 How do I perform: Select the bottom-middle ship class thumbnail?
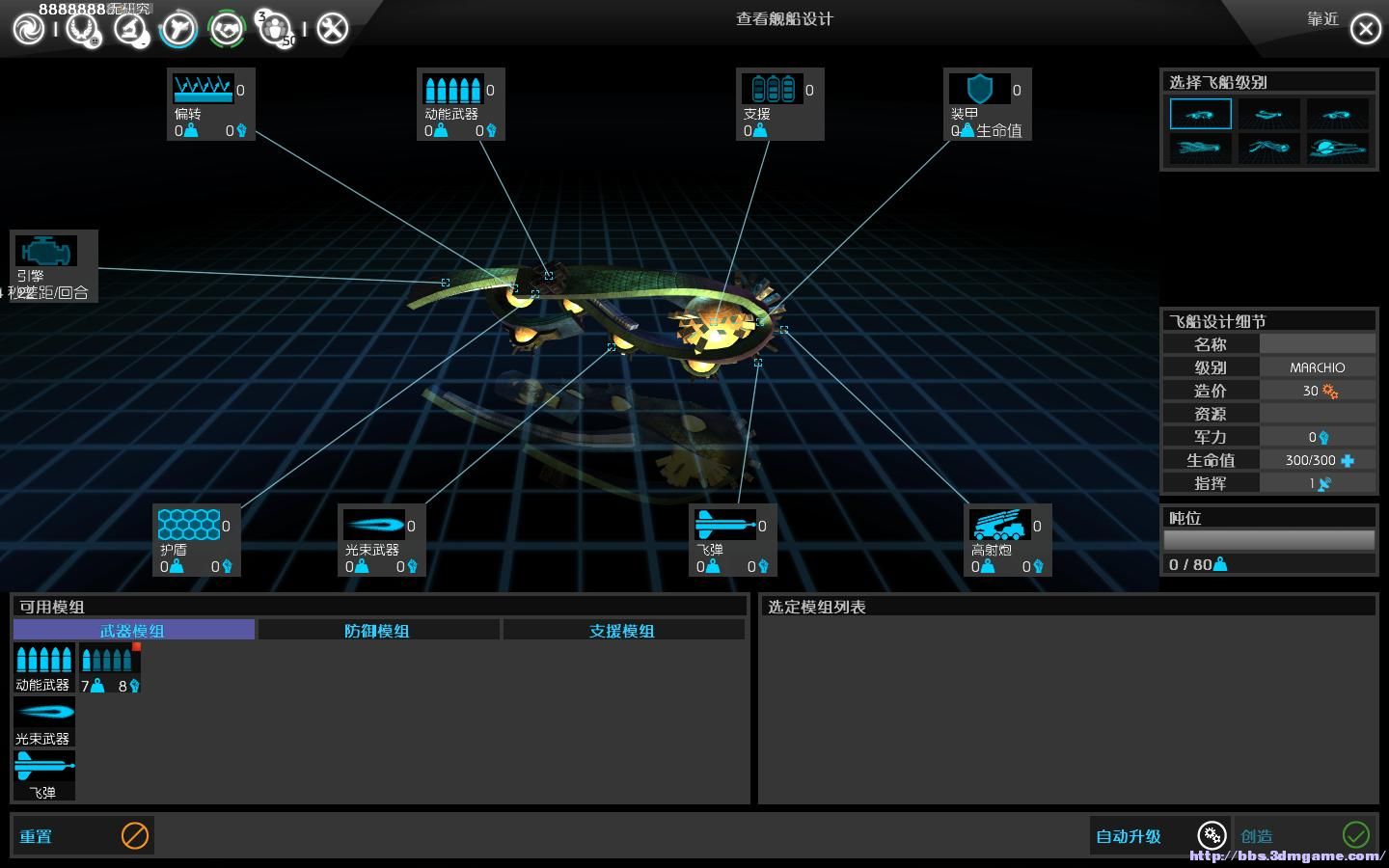[x=1268, y=149]
